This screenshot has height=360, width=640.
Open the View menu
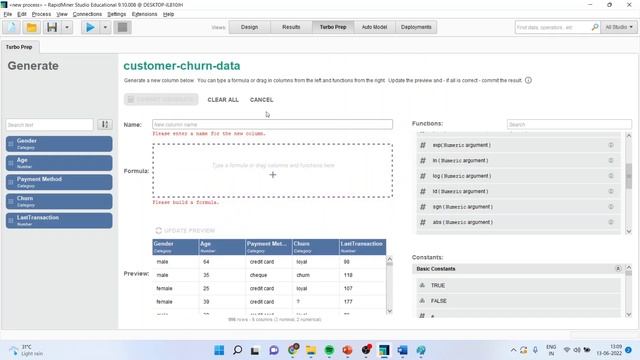[62, 14]
